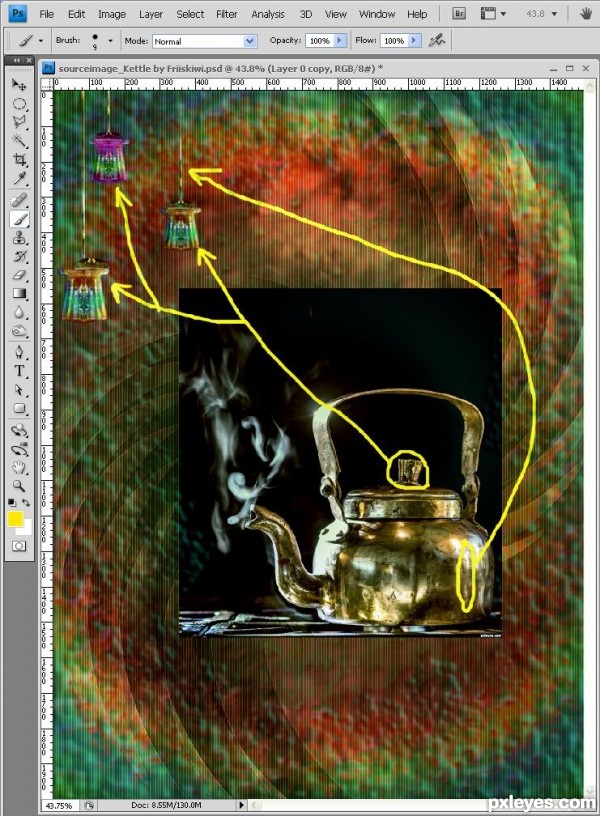The width and height of the screenshot is (600, 816).
Task: Close the toolbox panel
Action: (x=29, y=60)
